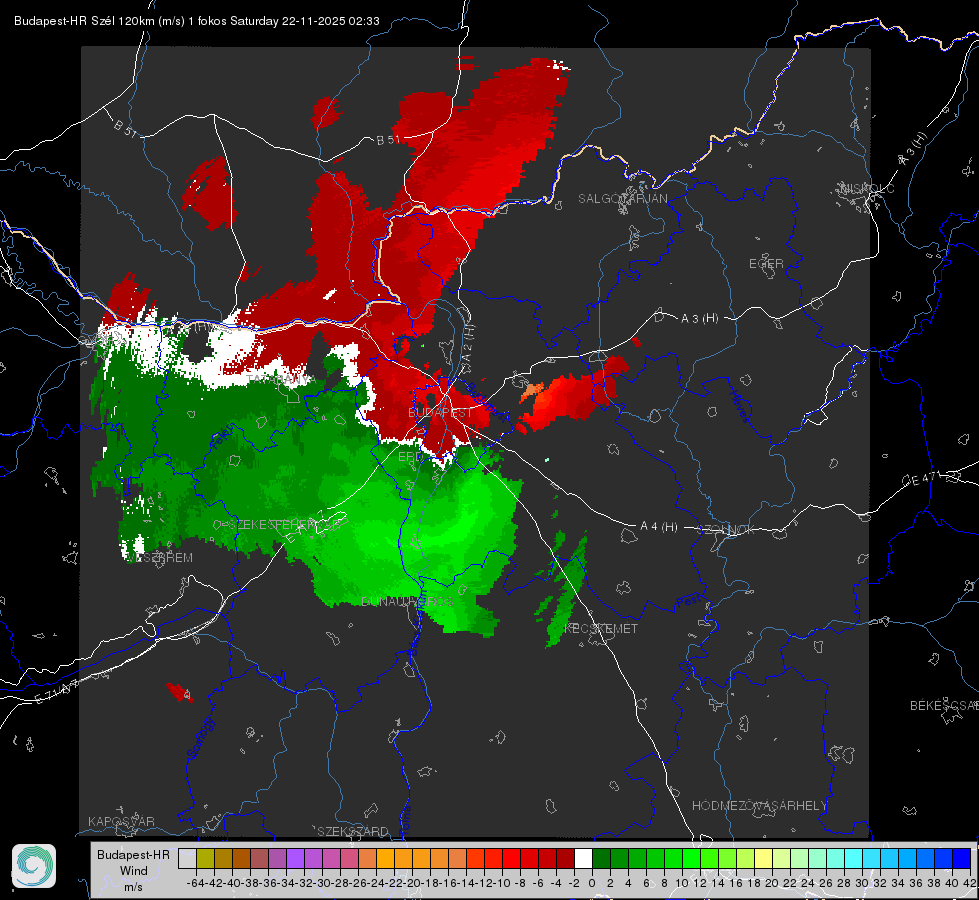Click the MISKOLC city label
Screen dimensions: 979x900
[x=867, y=188]
